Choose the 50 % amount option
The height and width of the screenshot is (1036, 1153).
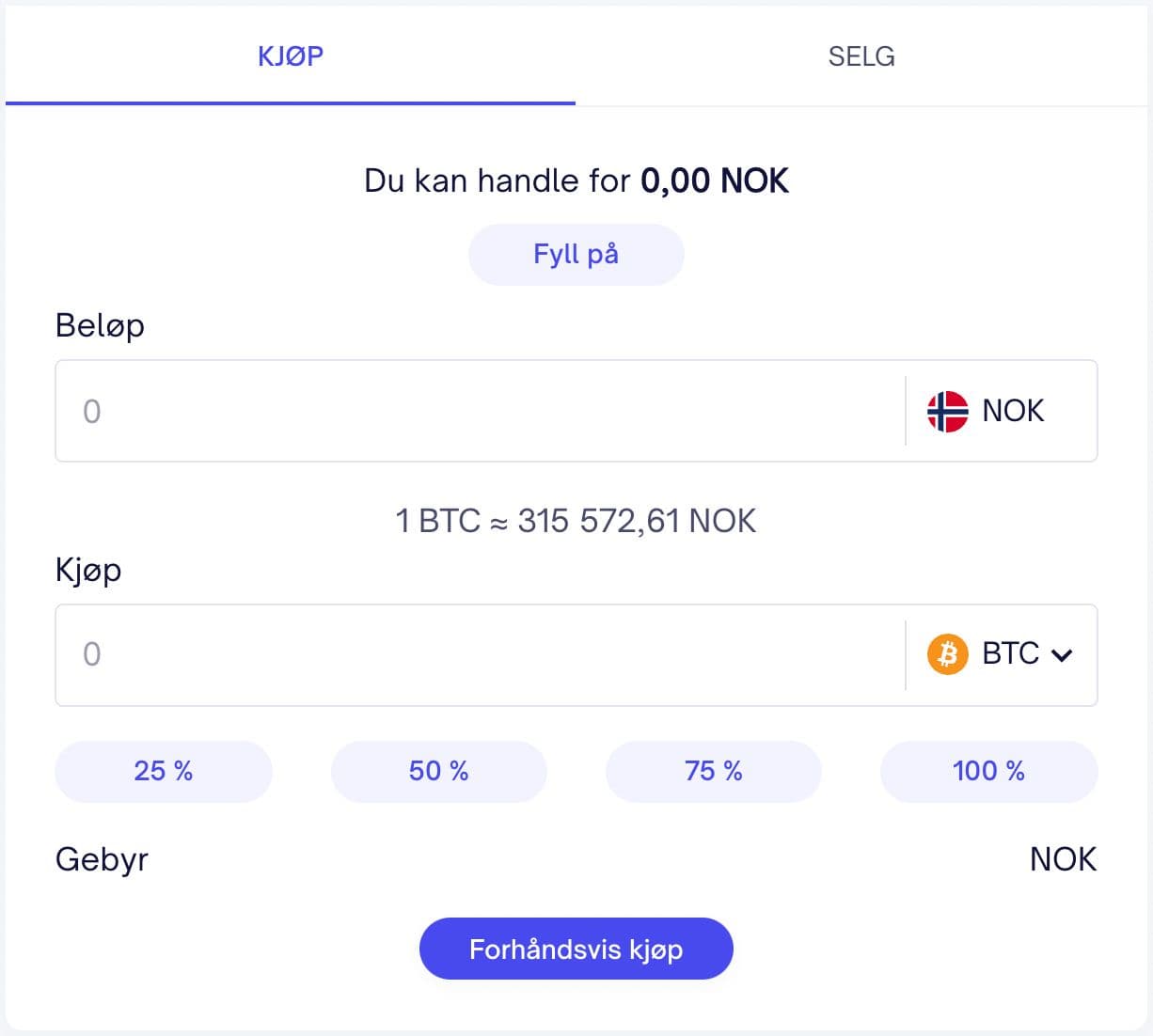pos(437,771)
